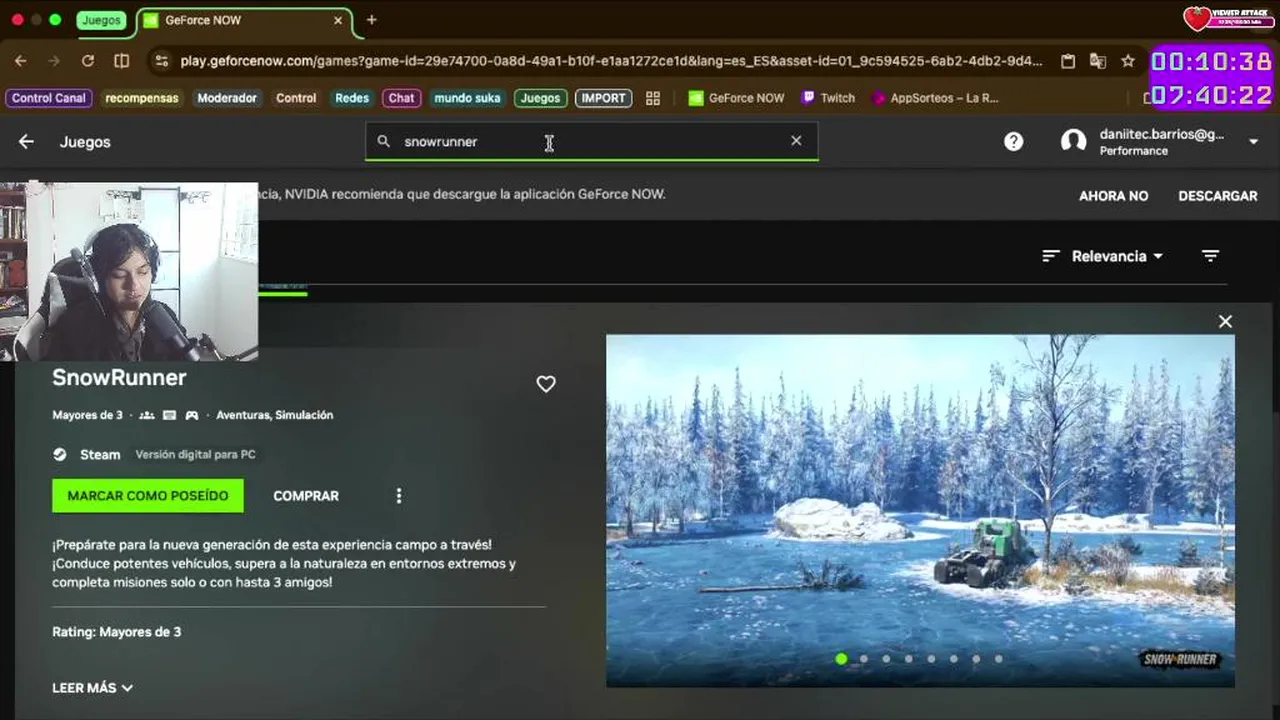The height and width of the screenshot is (720, 1280).
Task: Click the browser forward arrow
Action: click(x=54, y=61)
